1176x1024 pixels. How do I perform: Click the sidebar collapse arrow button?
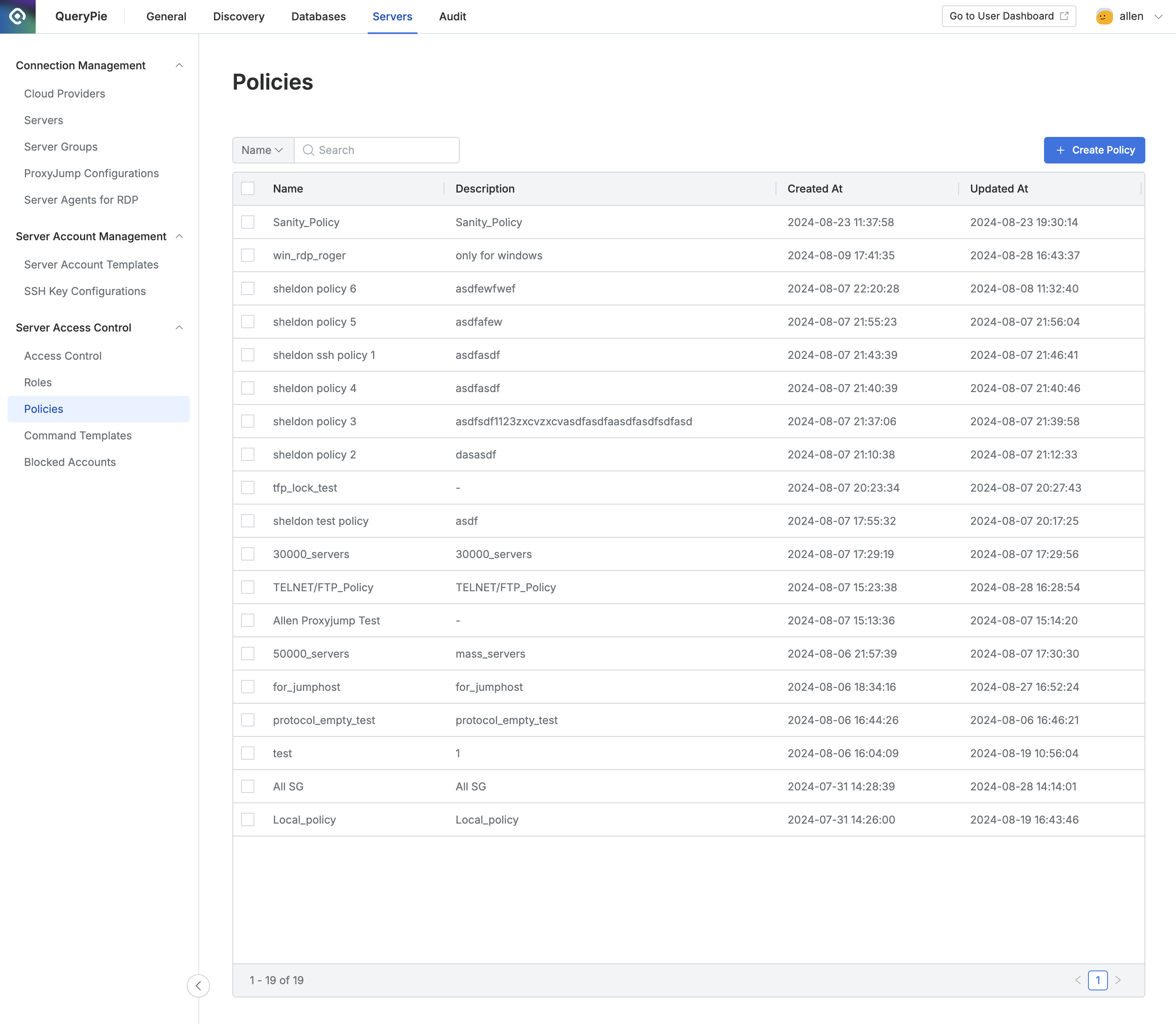198,986
